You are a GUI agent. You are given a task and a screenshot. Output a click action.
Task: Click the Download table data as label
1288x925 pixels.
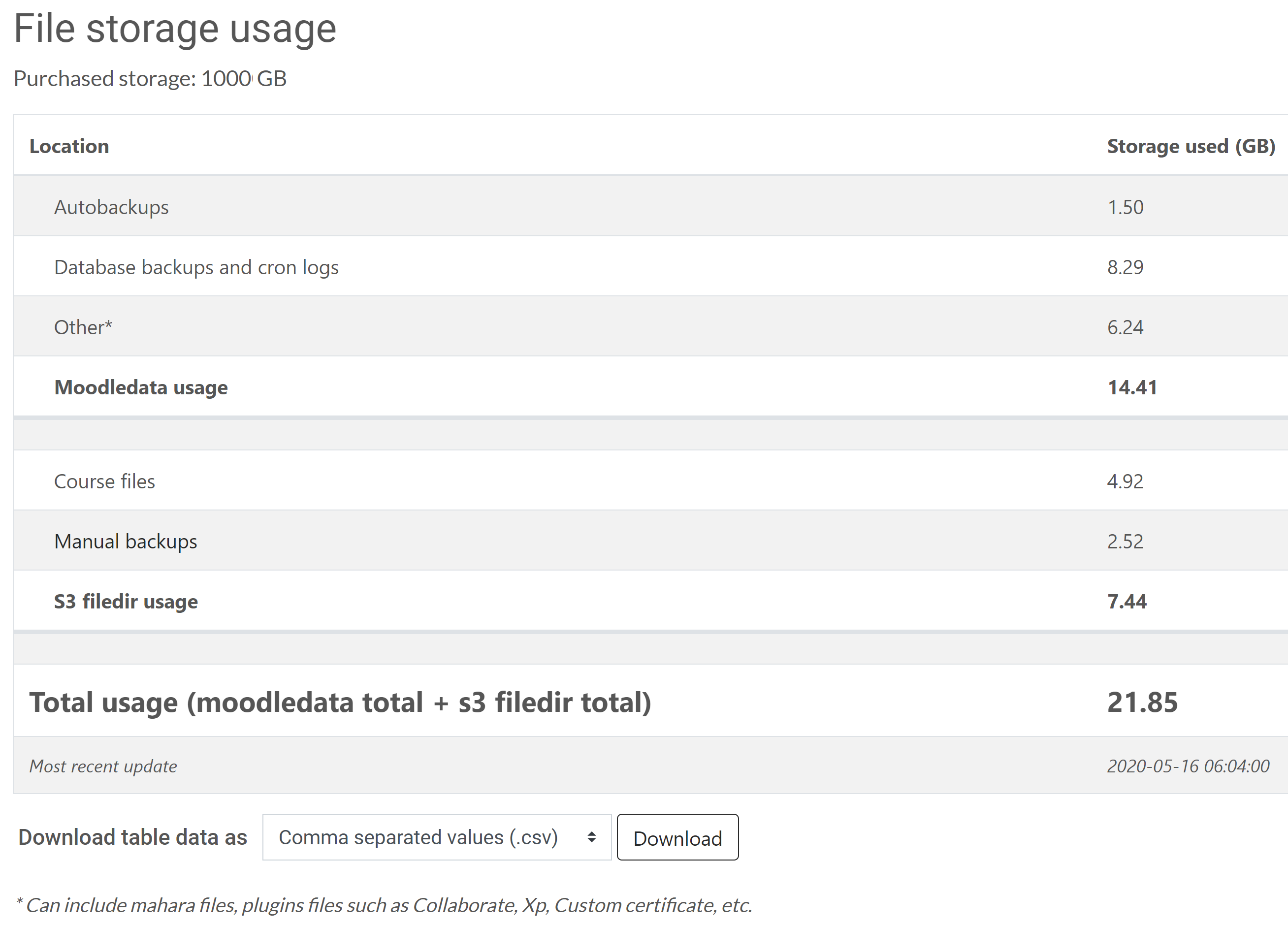tap(132, 837)
